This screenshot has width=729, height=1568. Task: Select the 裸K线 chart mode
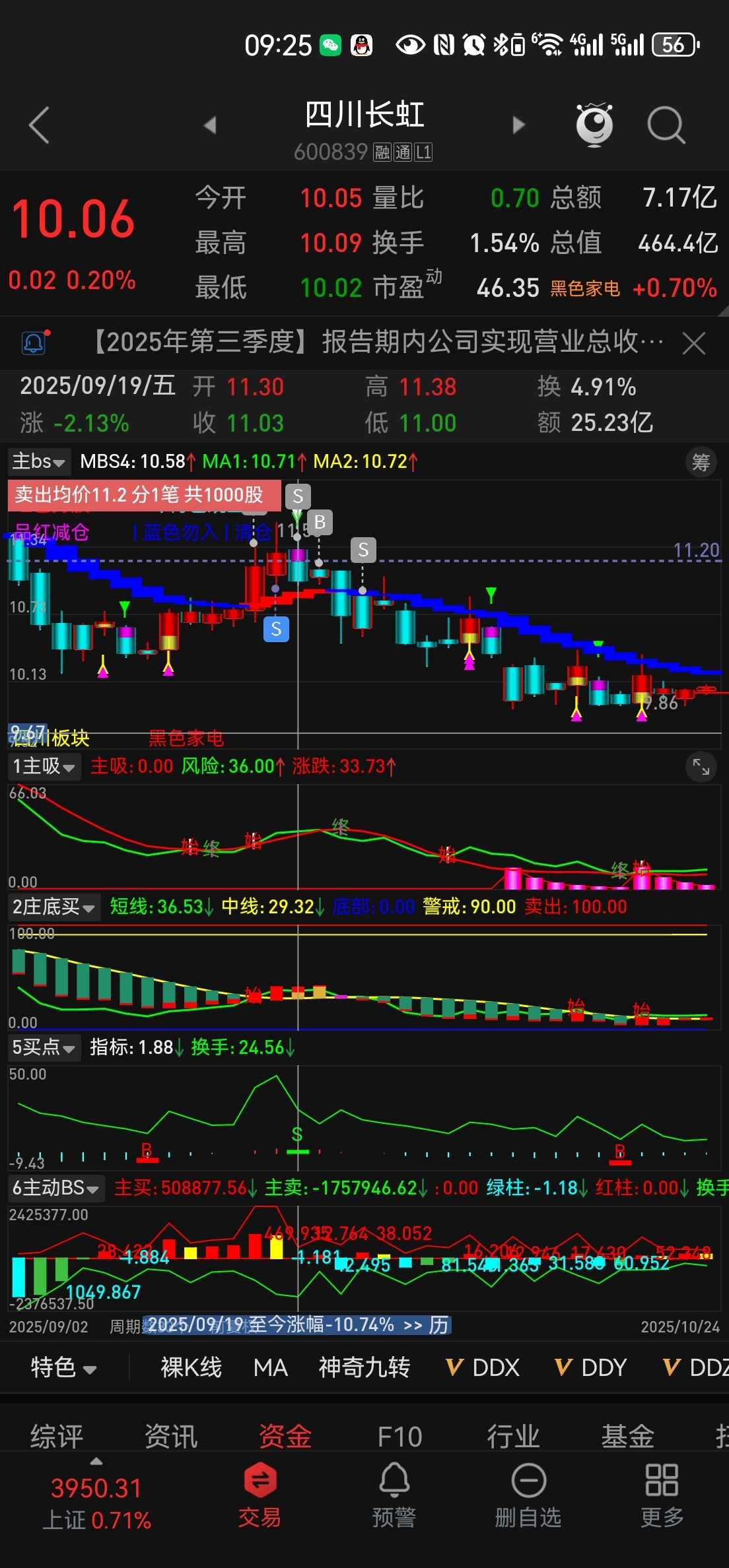191,1367
